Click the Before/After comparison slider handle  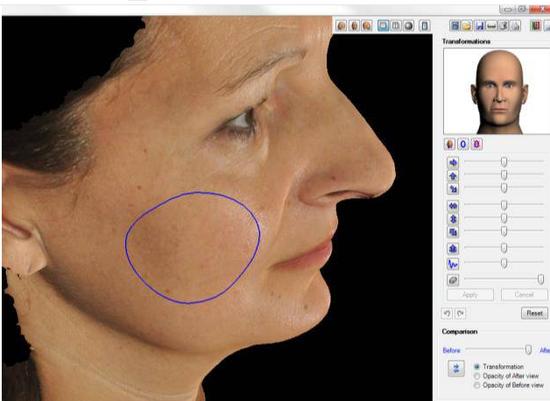coord(528,350)
